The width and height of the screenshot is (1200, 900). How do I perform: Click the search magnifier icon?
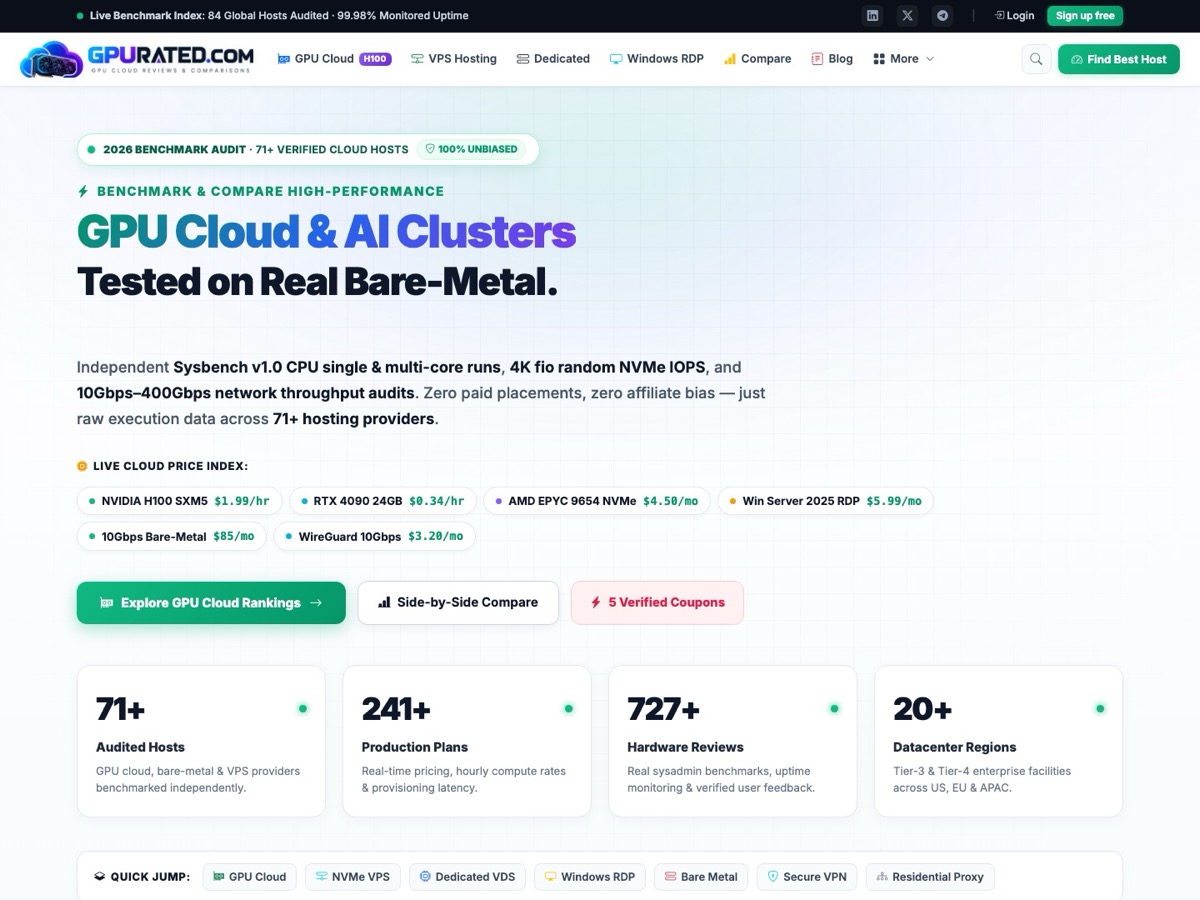click(1036, 59)
